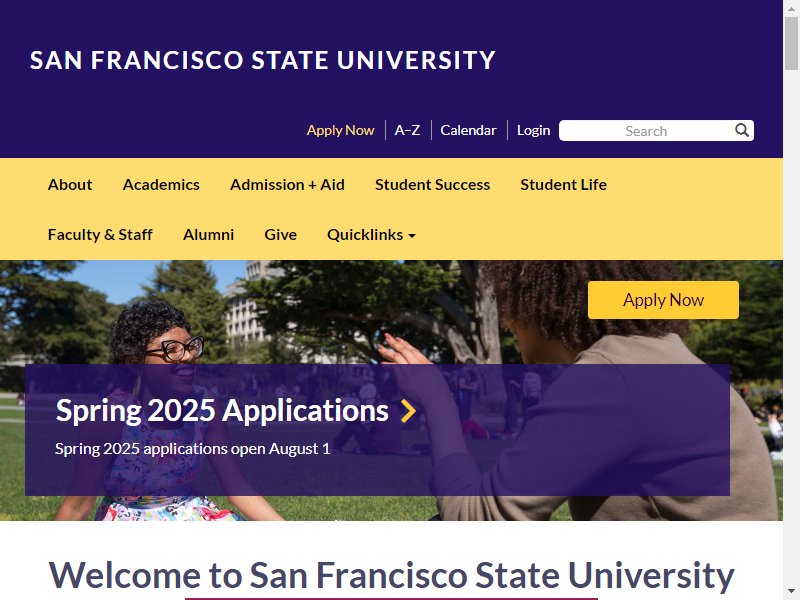Select Student Success in navigation
This screenshot has height=600, width=800.
click(x=432, y=185)
